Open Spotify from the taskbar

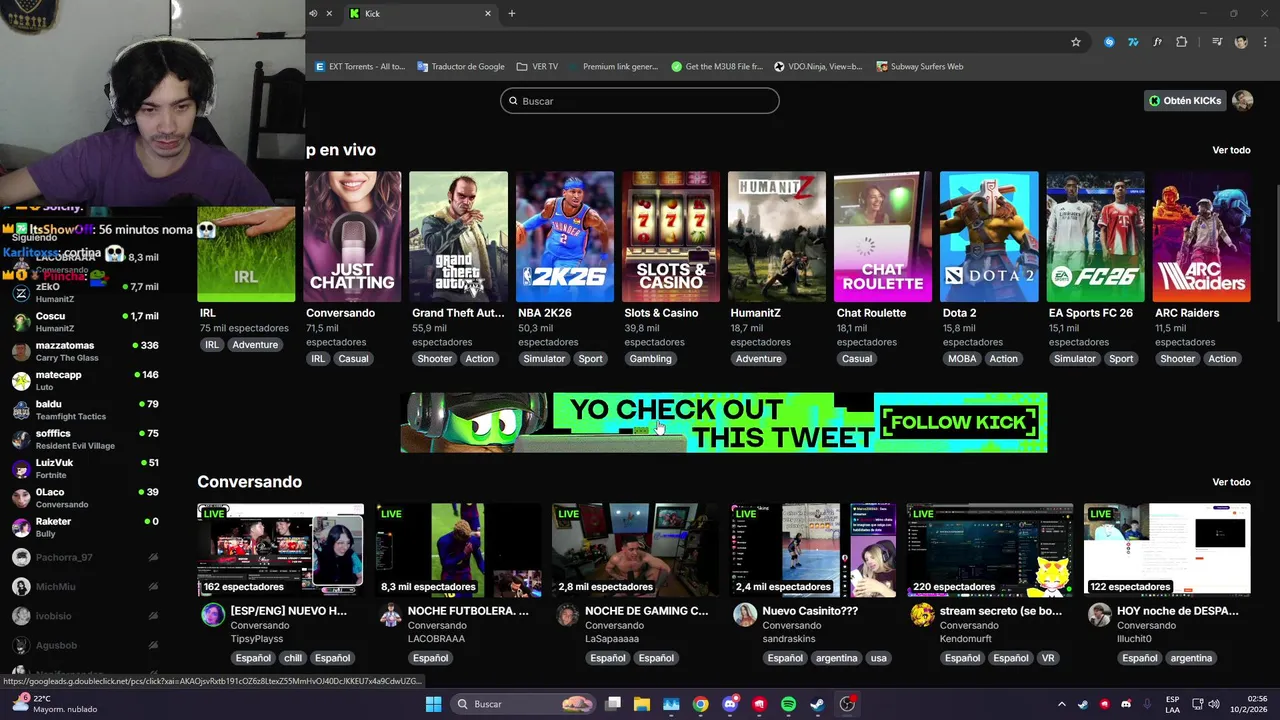(x=788, y=704)
